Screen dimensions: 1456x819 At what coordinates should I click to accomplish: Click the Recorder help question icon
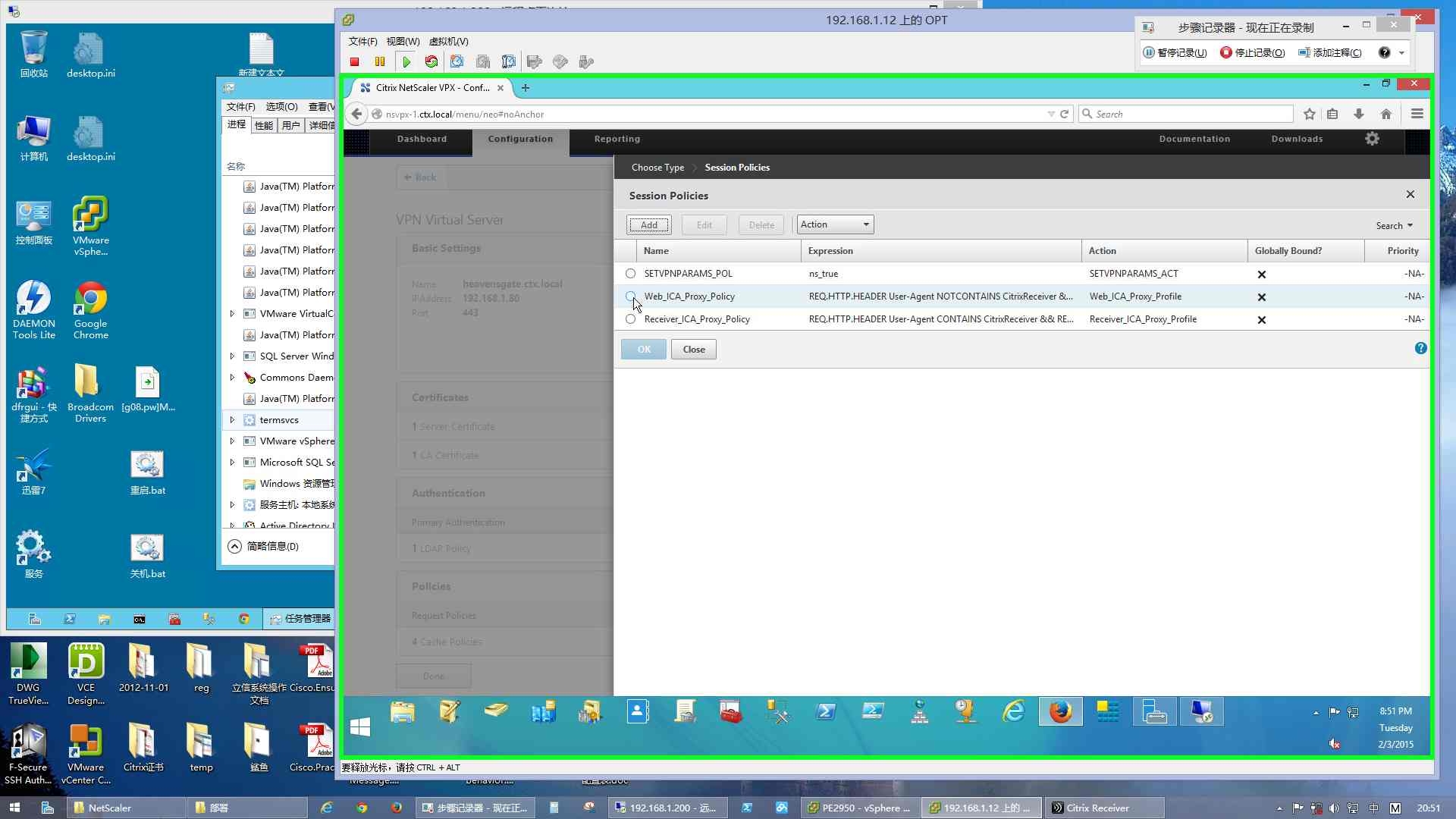coord(1384,52)
